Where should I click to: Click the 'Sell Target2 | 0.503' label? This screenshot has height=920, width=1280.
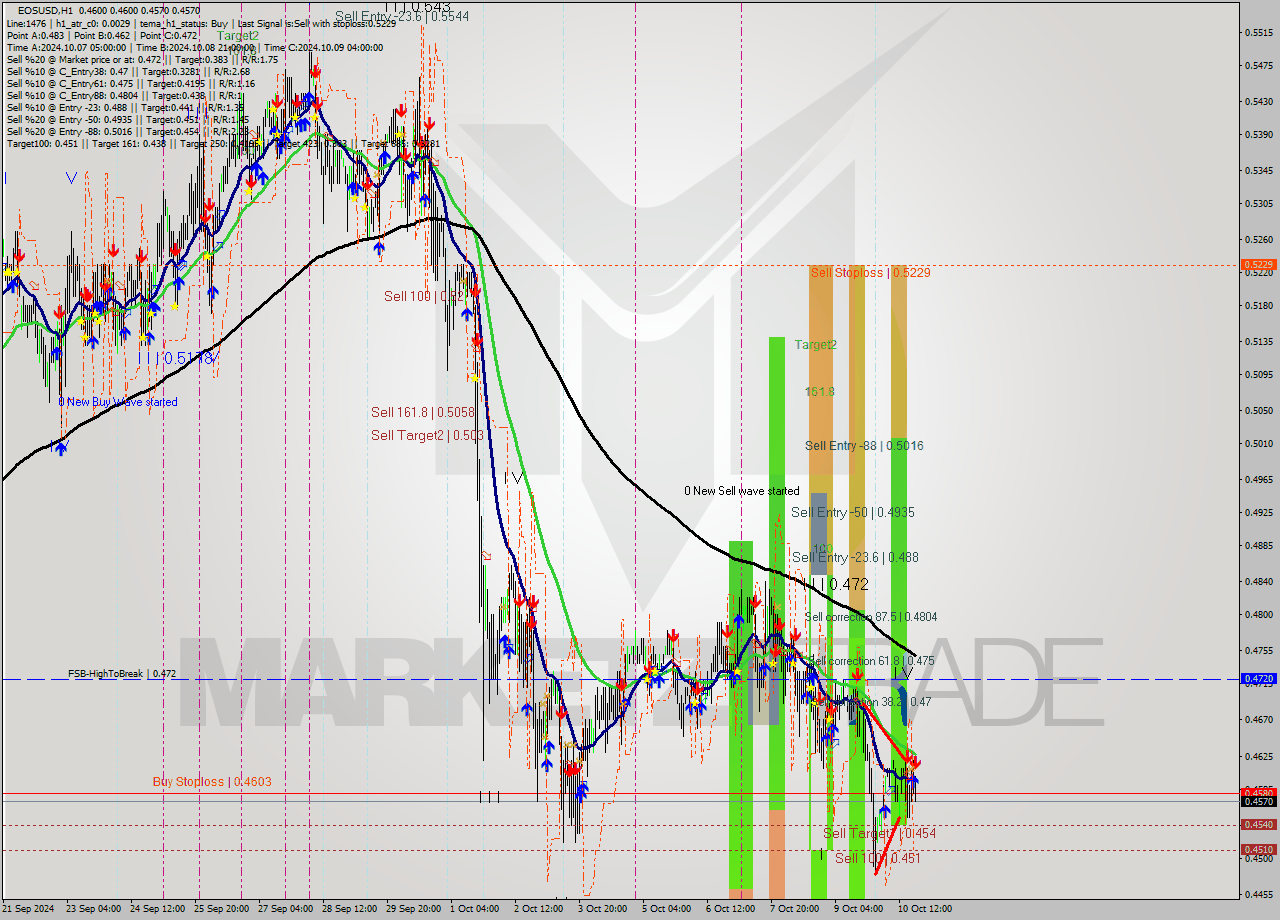tap(427, 435)
